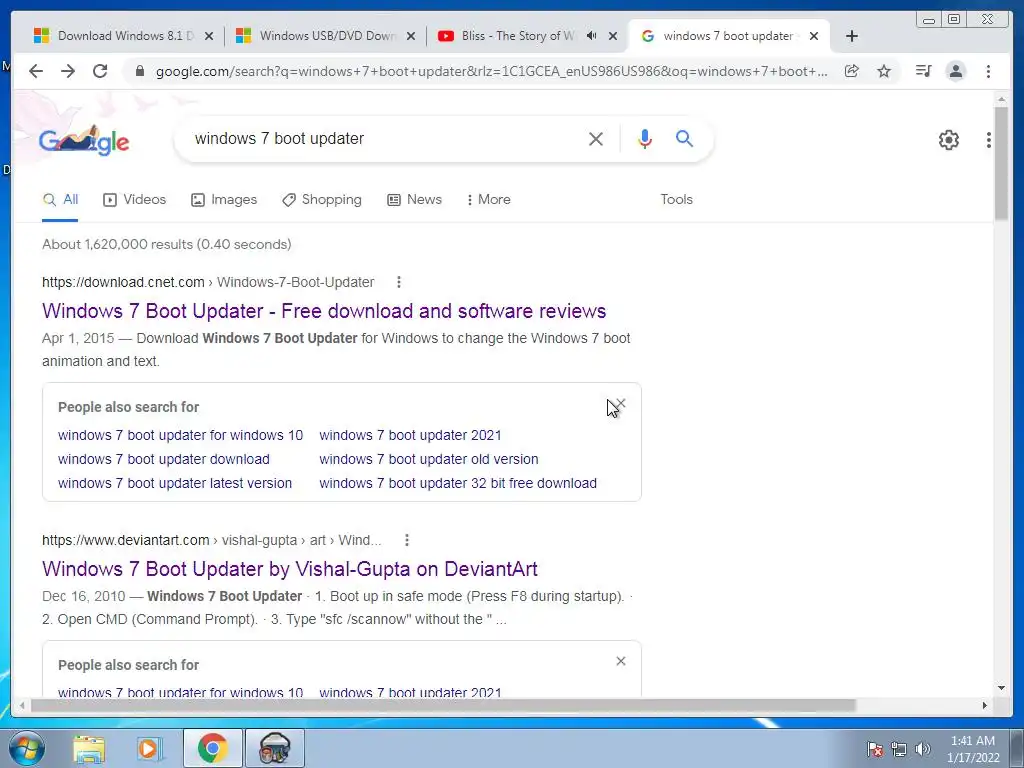The width and height of the screenshot is (1024, 768).
Task: Search windows 7 boot updater latest version
Action: [175, 483]
